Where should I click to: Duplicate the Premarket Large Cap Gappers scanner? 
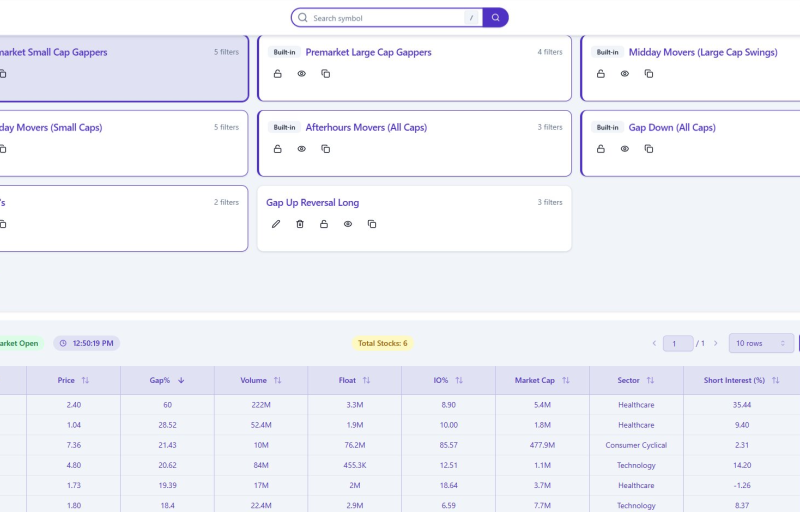[326, 74]
